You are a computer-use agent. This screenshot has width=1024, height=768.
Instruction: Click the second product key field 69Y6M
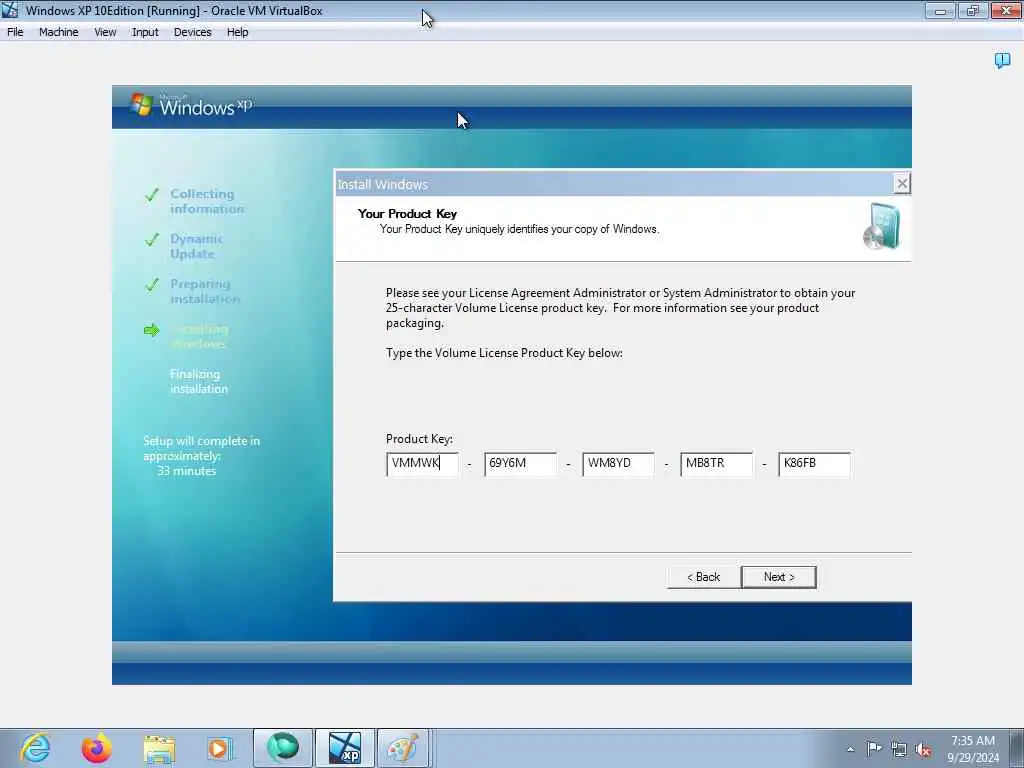coord(520,464)
